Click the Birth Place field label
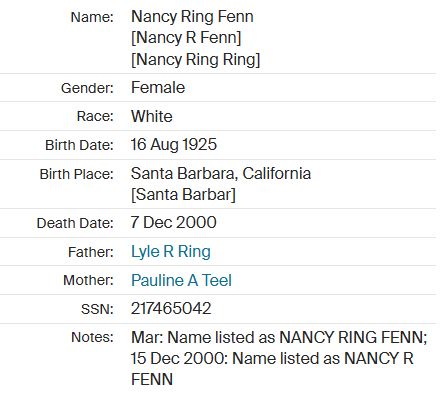Viewport: 441px width, 396px height. (x=77, y=174)
